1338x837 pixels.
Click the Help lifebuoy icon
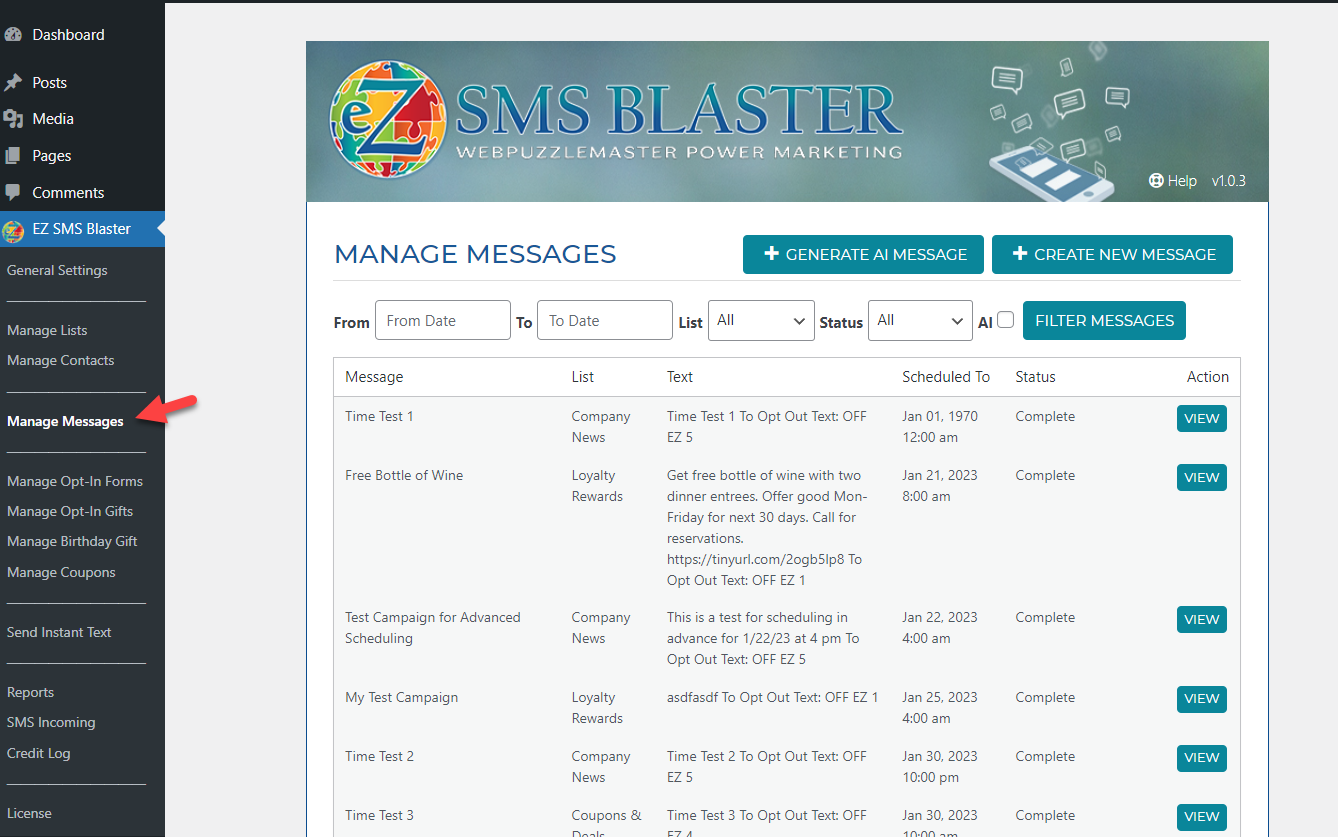1156,181
